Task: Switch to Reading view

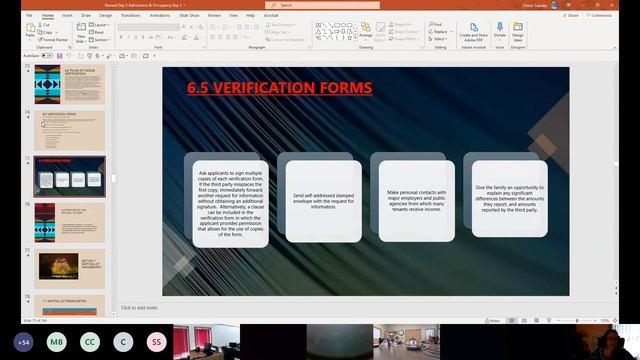Action: coord(536,321)
